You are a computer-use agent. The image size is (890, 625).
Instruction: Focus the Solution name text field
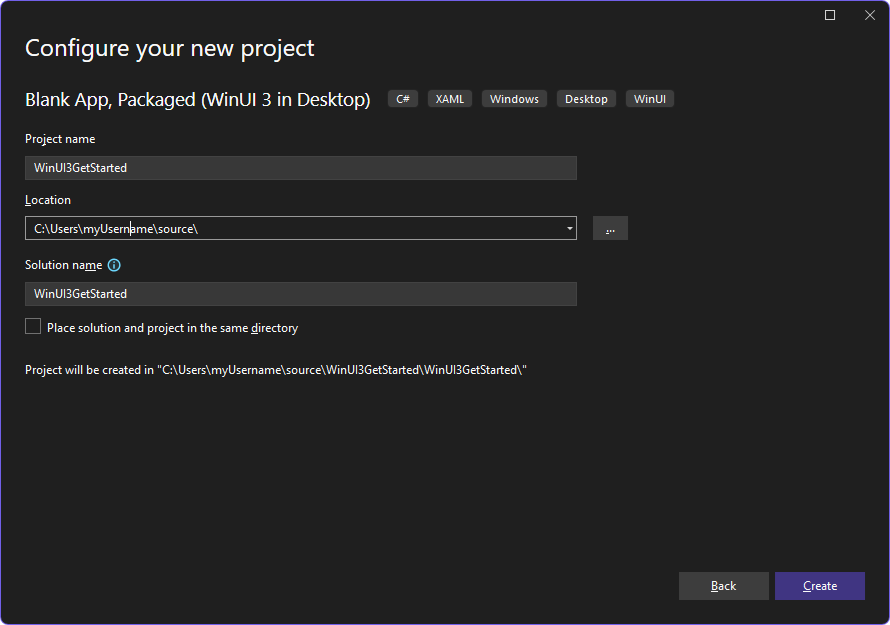(300, 294)
